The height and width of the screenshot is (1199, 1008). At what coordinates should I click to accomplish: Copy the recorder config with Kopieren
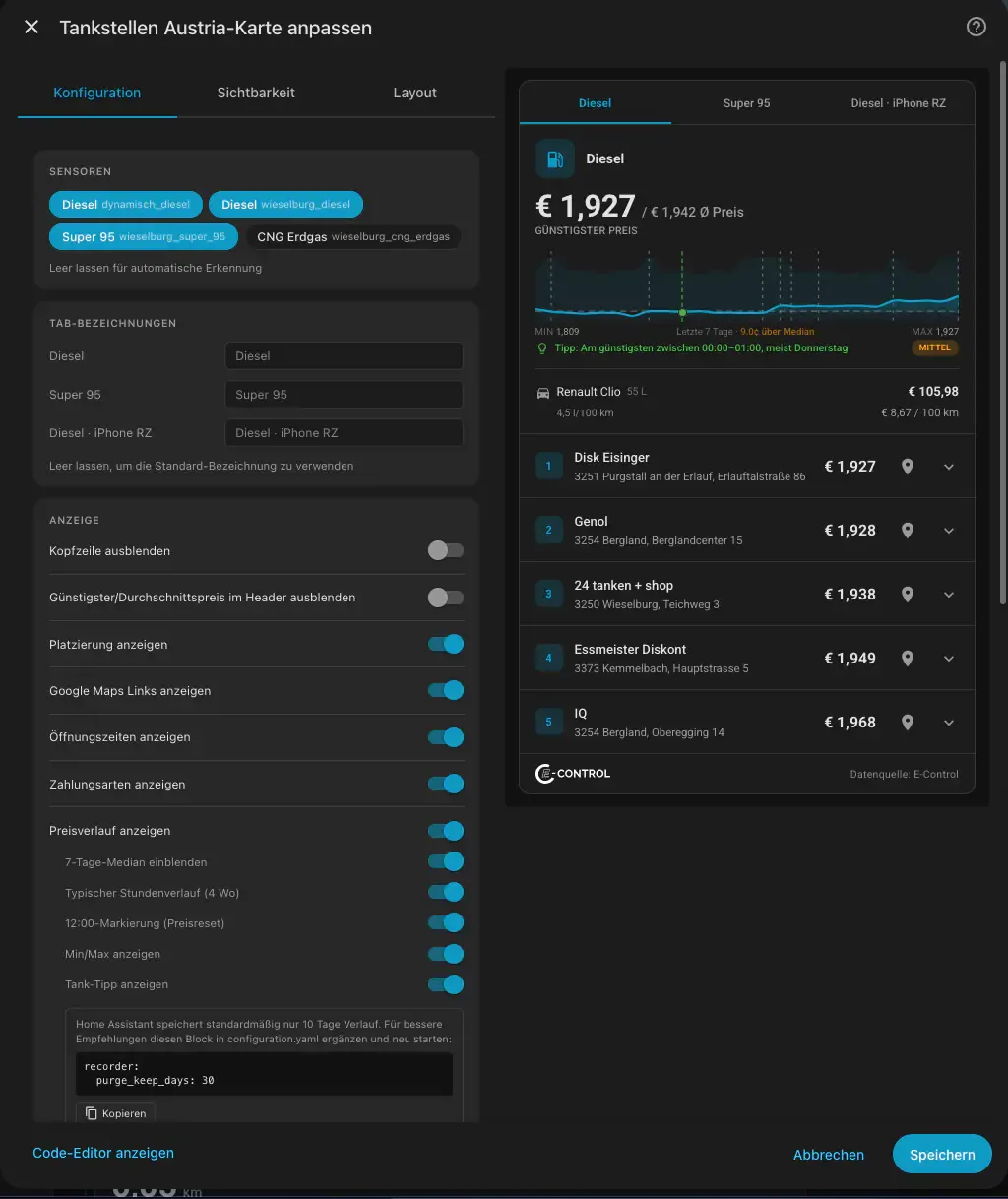(x=115, y=1113)
